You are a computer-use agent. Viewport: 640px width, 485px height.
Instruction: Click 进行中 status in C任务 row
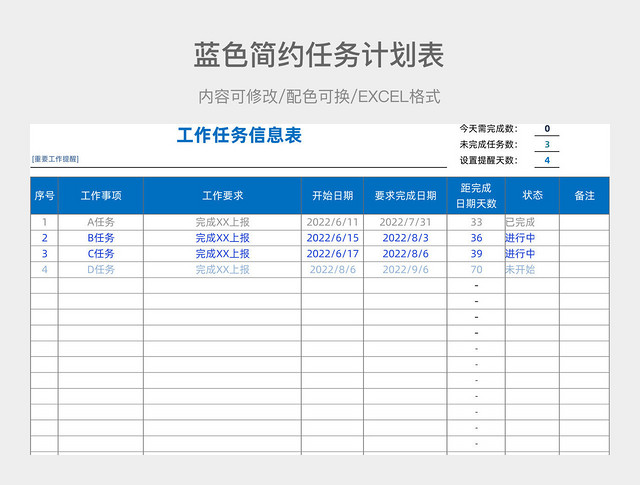click(532, 254)
